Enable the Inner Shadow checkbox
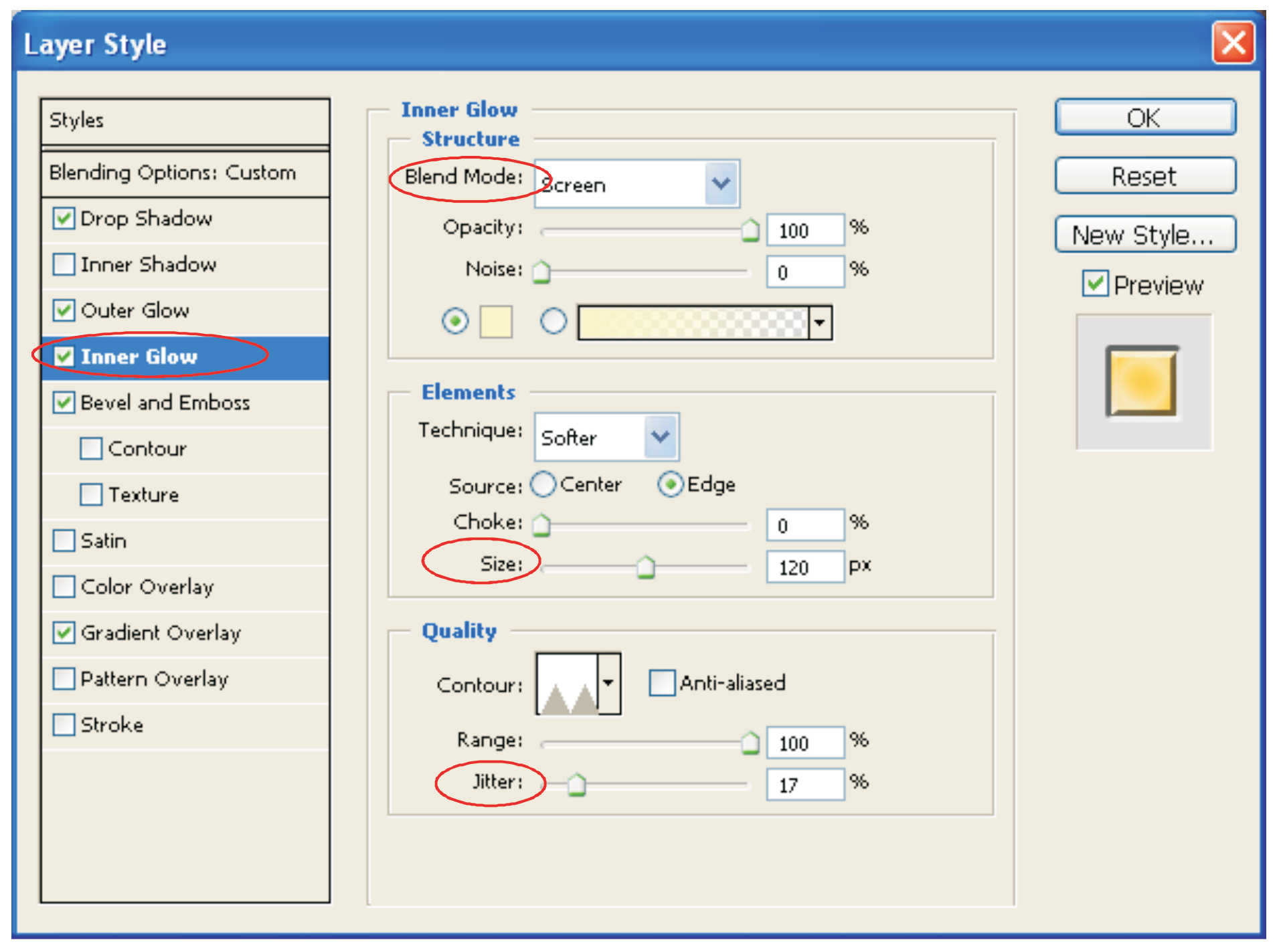The width and height of the screenshot is (1281, 952). pos(64,264)
